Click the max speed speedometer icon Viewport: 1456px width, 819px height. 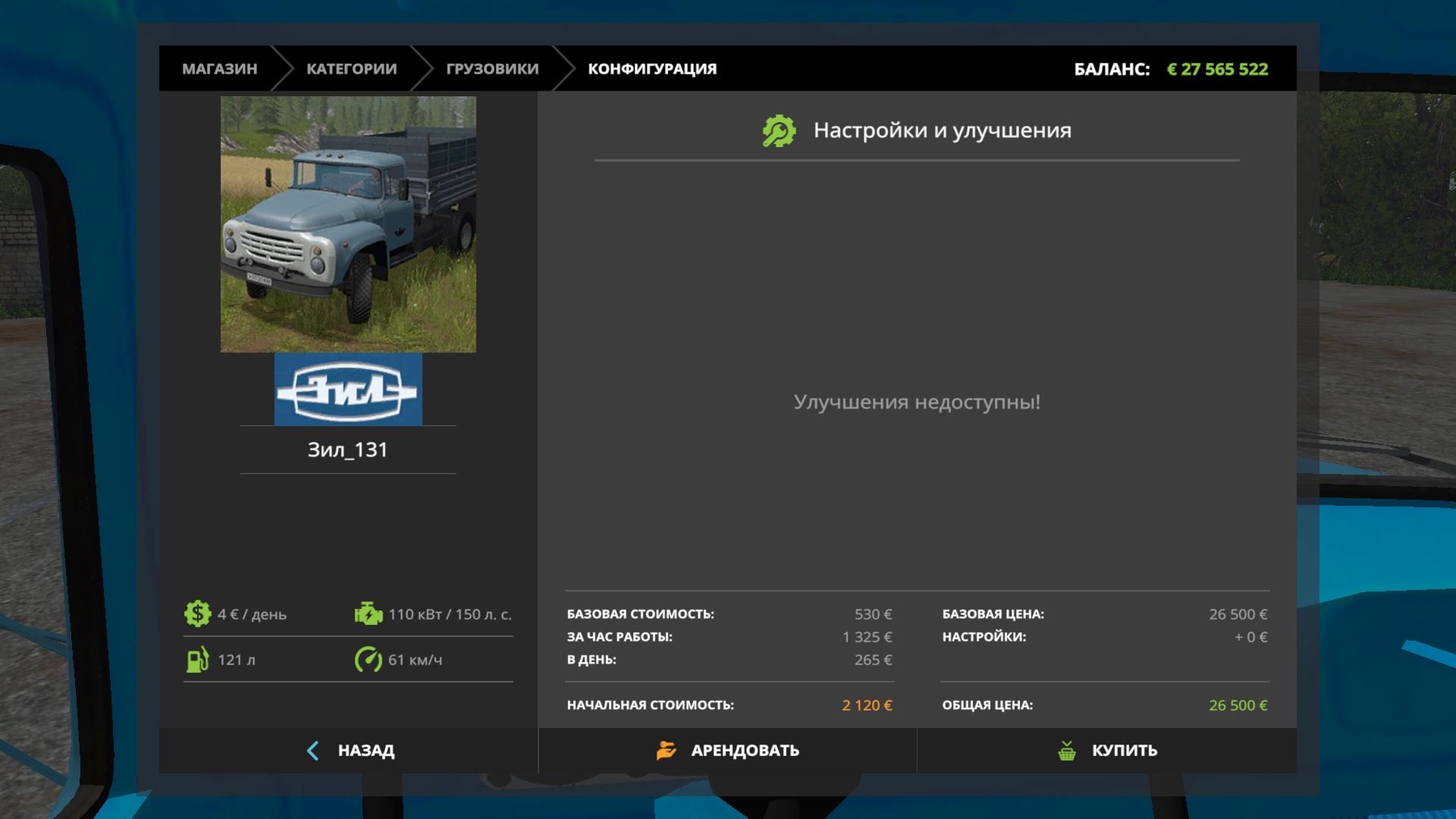click(368, 660)
